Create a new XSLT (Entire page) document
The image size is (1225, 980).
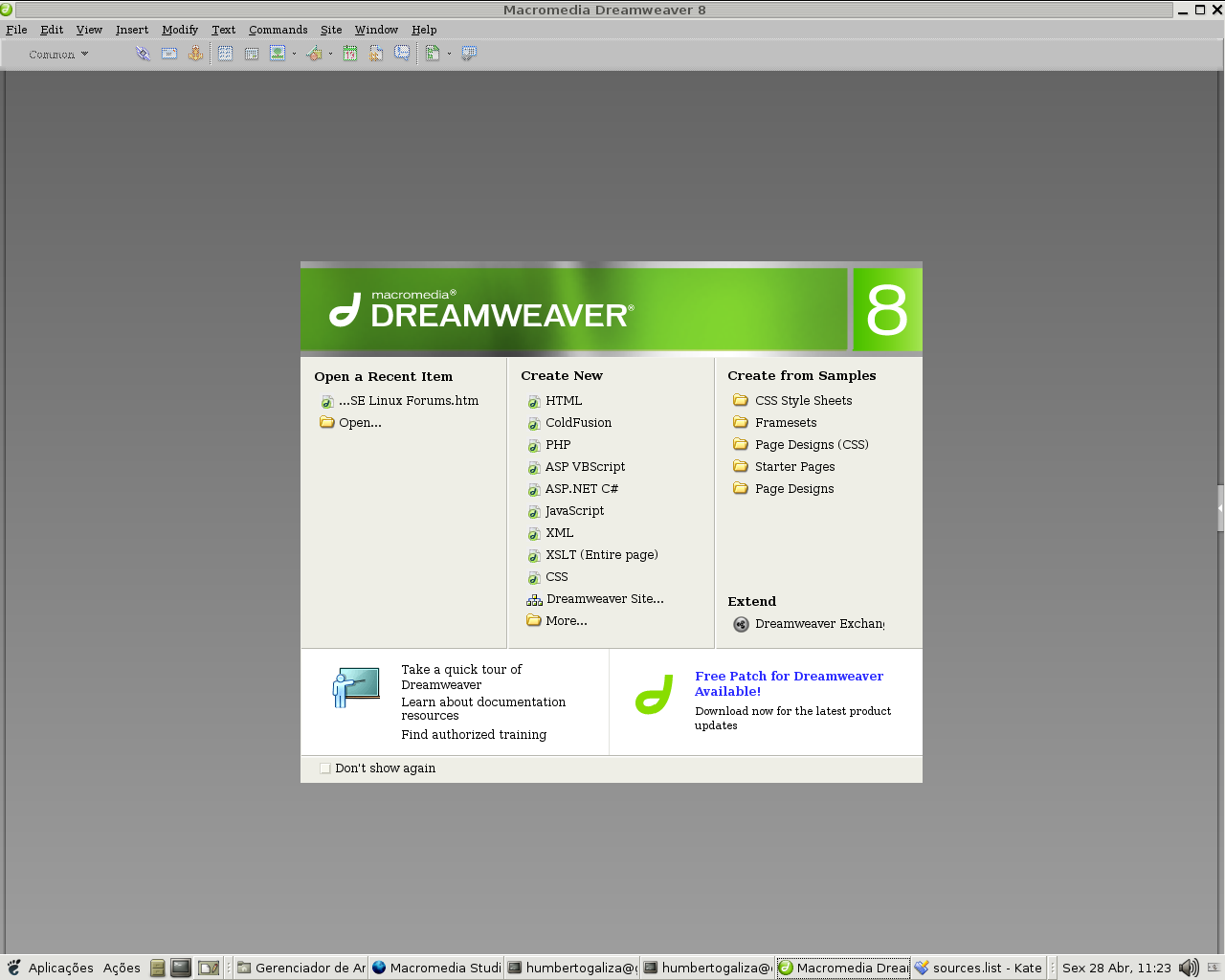[x=593, y=555]
